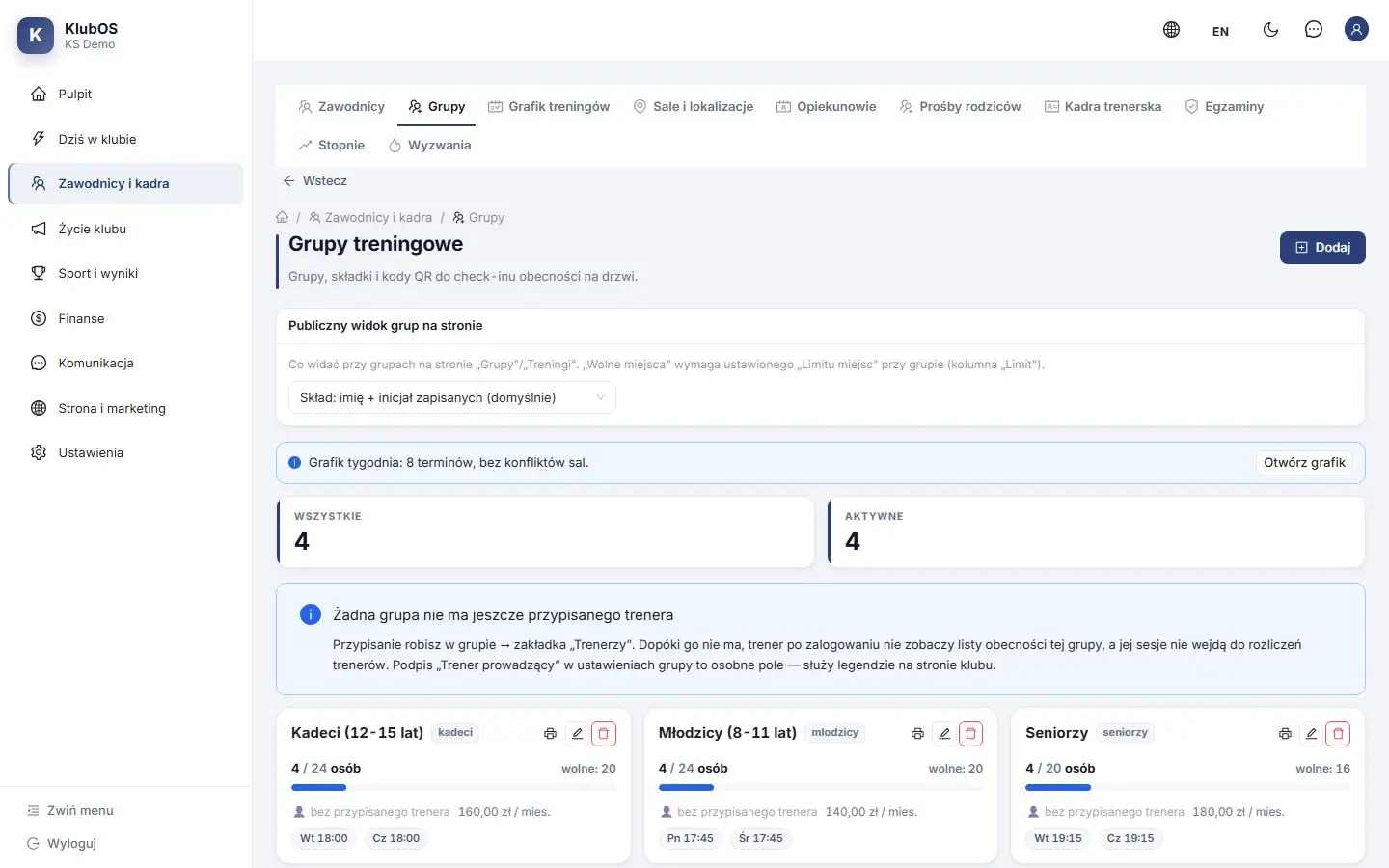Click the Zawodnicy i kadra breadcrumb
Screen dimensions: 1389x868
tap(370, 218)
